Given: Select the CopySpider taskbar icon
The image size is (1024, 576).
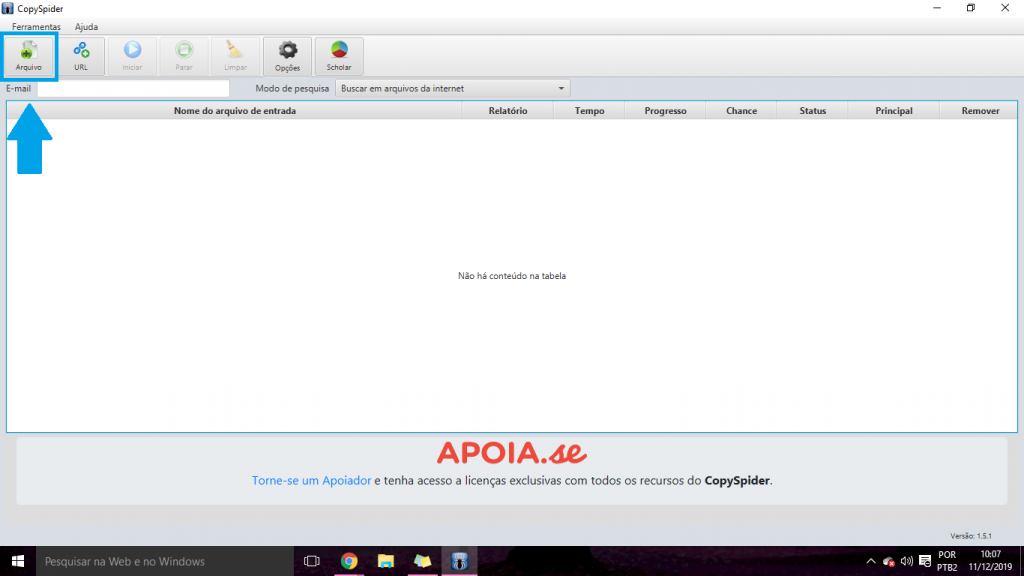Looking at the screenshot, I should tap(459, 561).
